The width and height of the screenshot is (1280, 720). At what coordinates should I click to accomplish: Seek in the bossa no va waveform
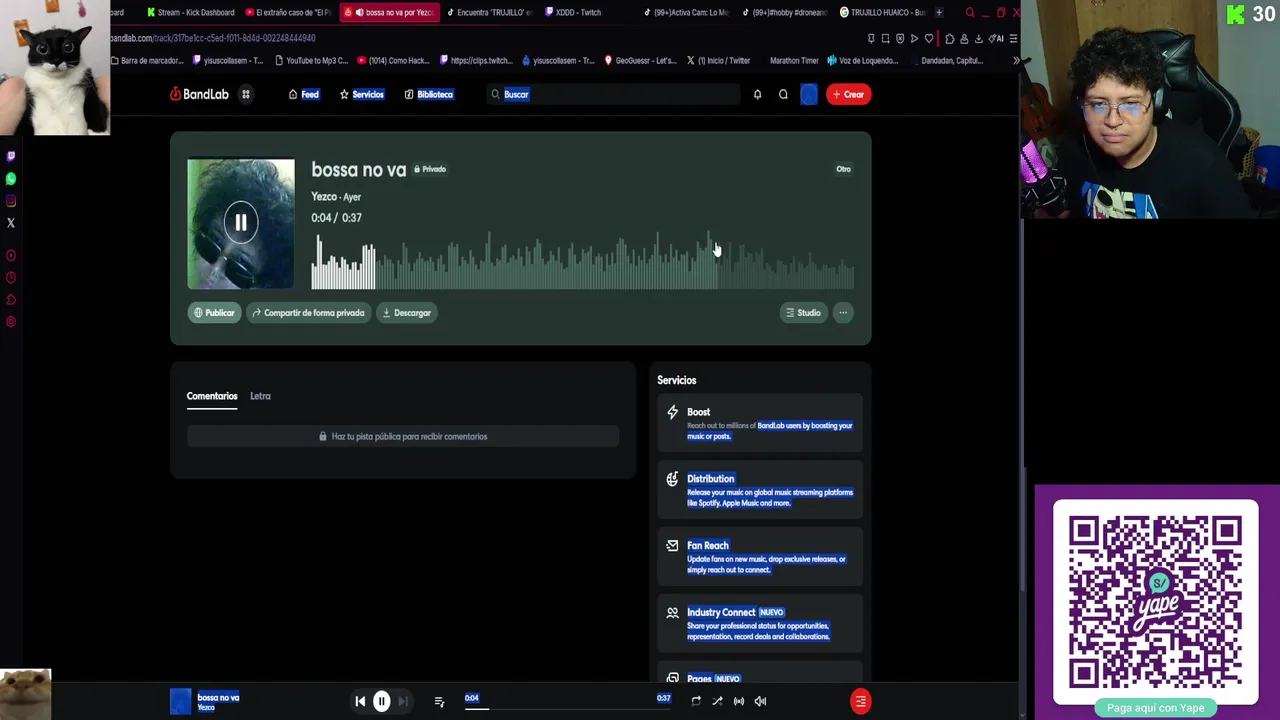point(583,261)
